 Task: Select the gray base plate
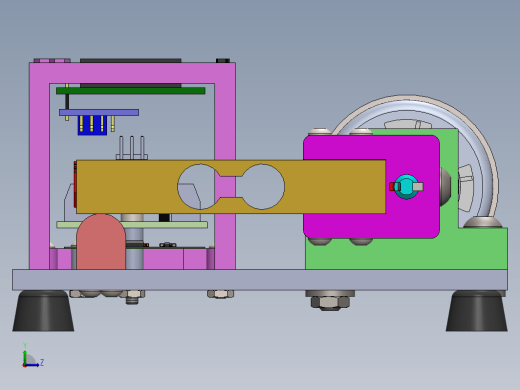point(260,280)
